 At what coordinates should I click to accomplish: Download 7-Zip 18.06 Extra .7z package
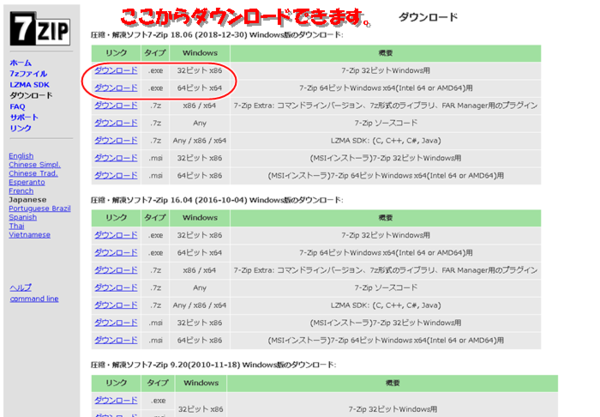(116, 106)
